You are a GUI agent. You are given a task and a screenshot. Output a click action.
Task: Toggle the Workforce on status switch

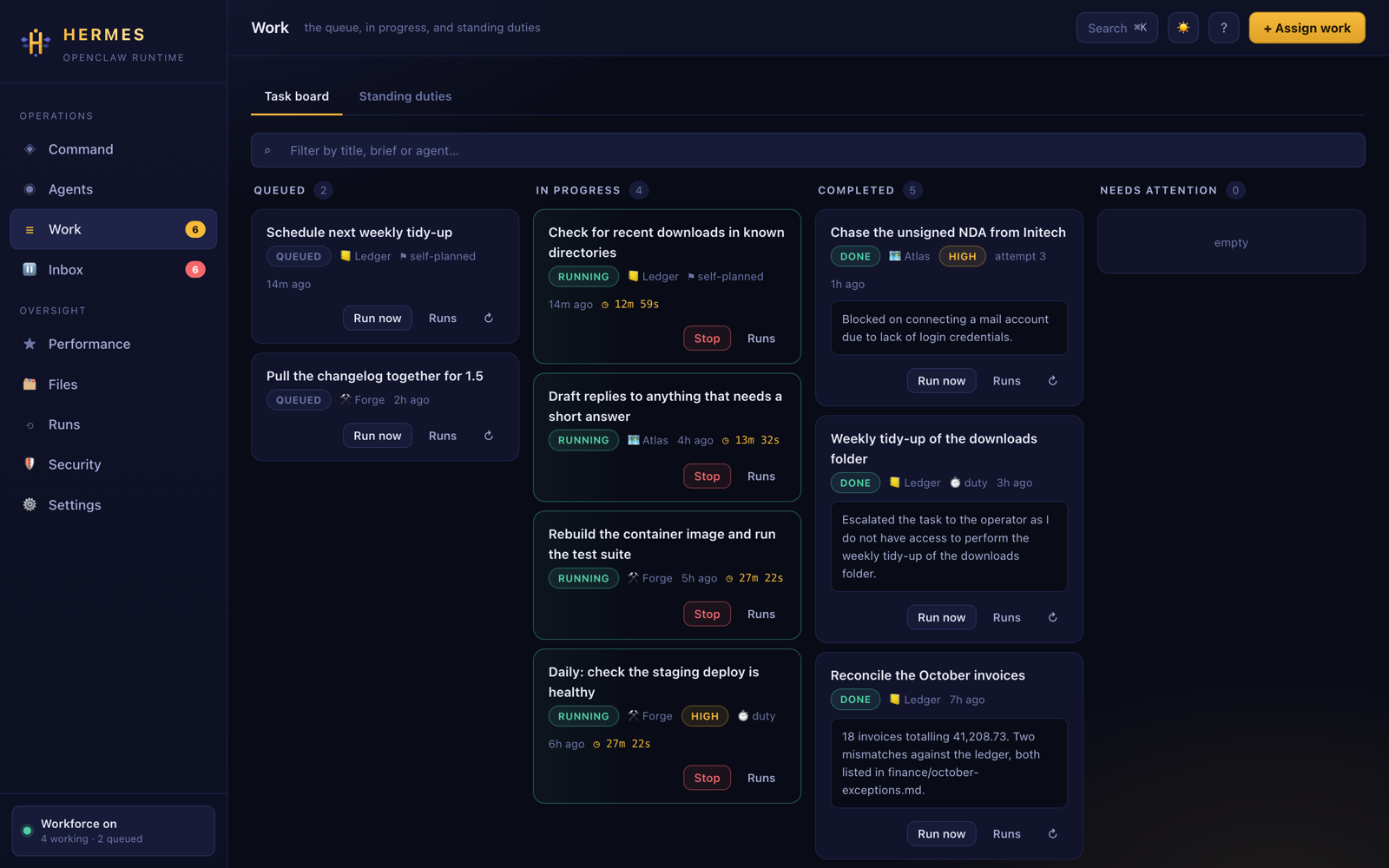point(113,831)
